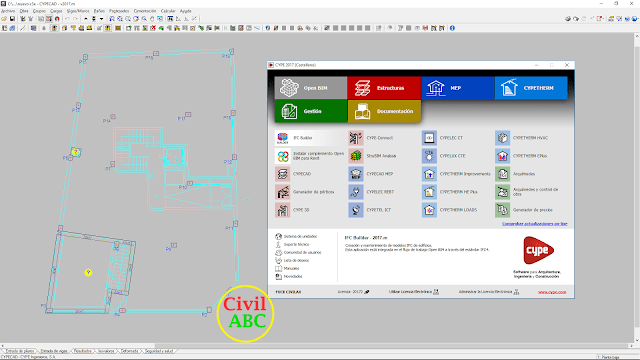Open the Archivo menu
The height and width of the screenshot is (360, 640).
click(8, 11)
